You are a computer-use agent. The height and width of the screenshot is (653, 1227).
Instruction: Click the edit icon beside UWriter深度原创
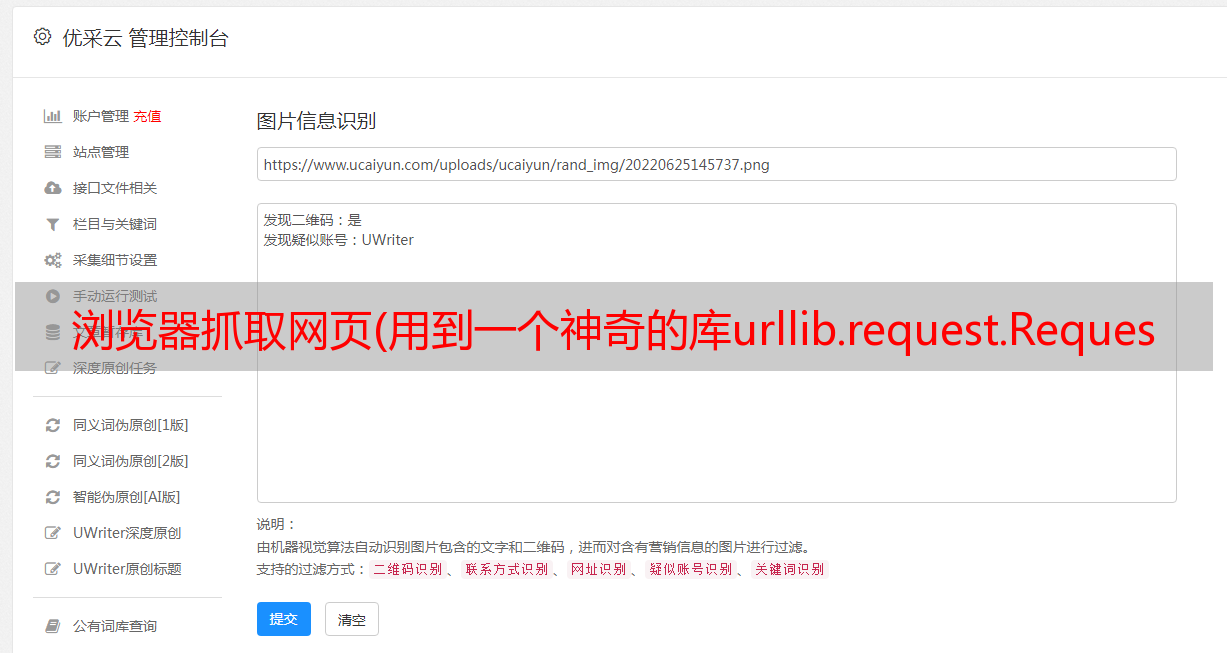point(53,533)
